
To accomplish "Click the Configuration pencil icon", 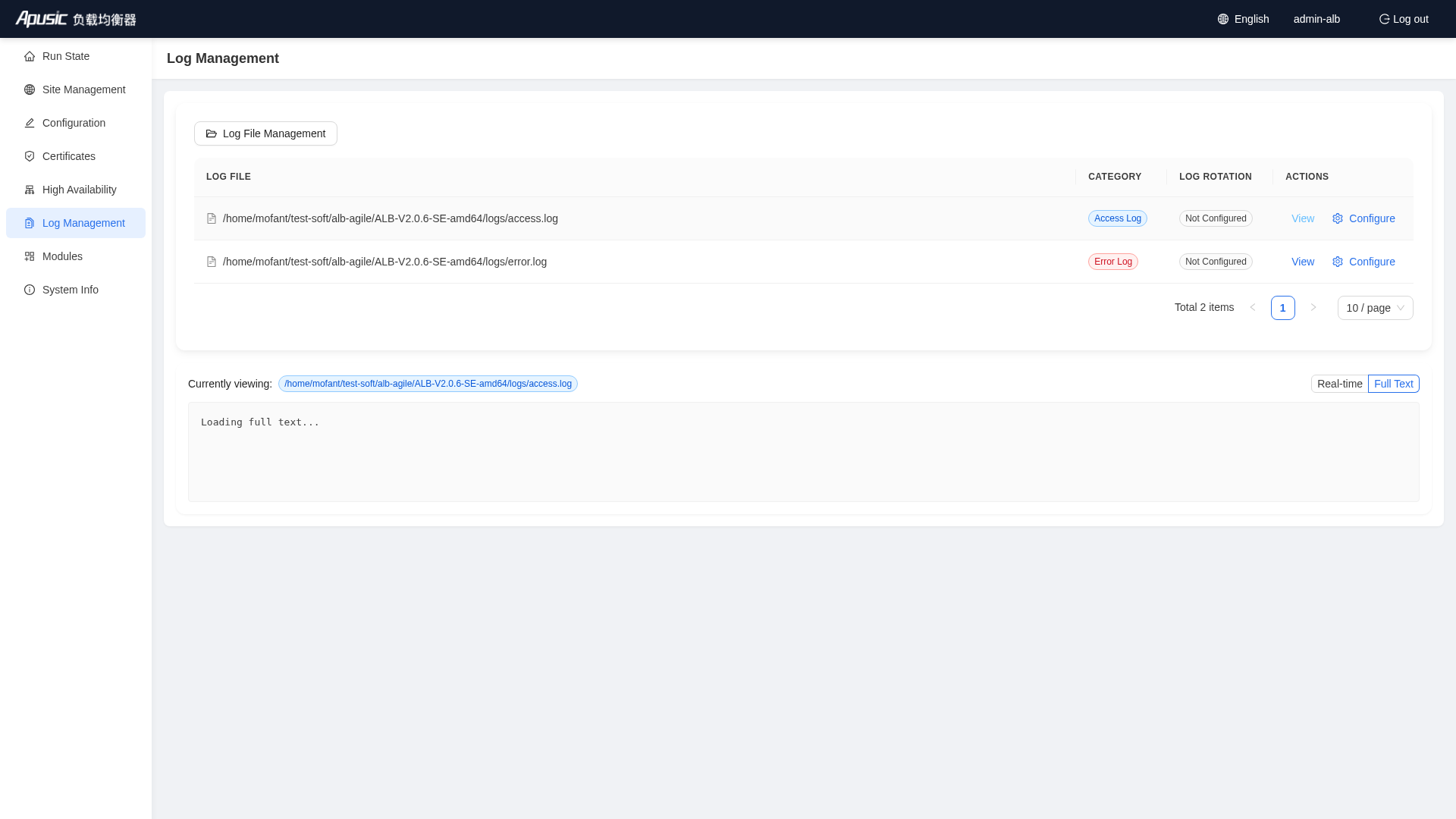I will [x=30, y=123].
